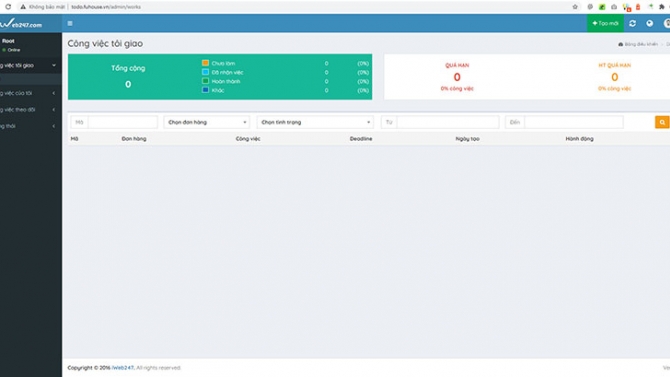This screenshot has width=670, height=377.
Task: Click the Root user name in sidebar
Action: 8,41
